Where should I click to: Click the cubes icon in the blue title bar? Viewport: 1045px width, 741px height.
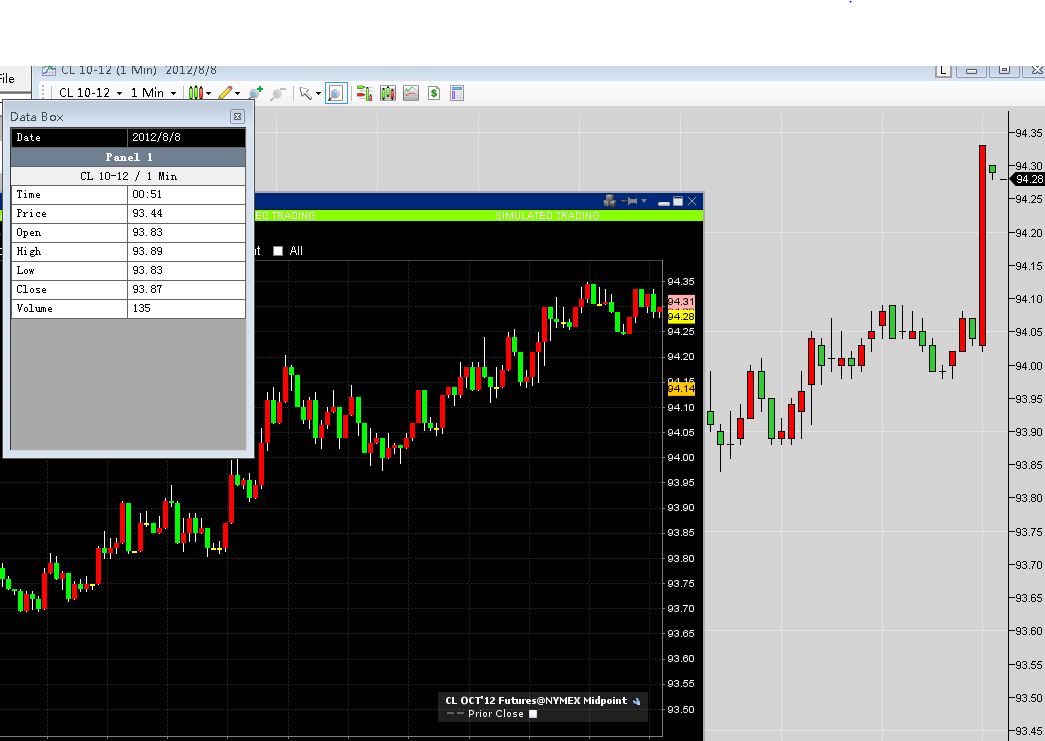(x=609, y=201)
